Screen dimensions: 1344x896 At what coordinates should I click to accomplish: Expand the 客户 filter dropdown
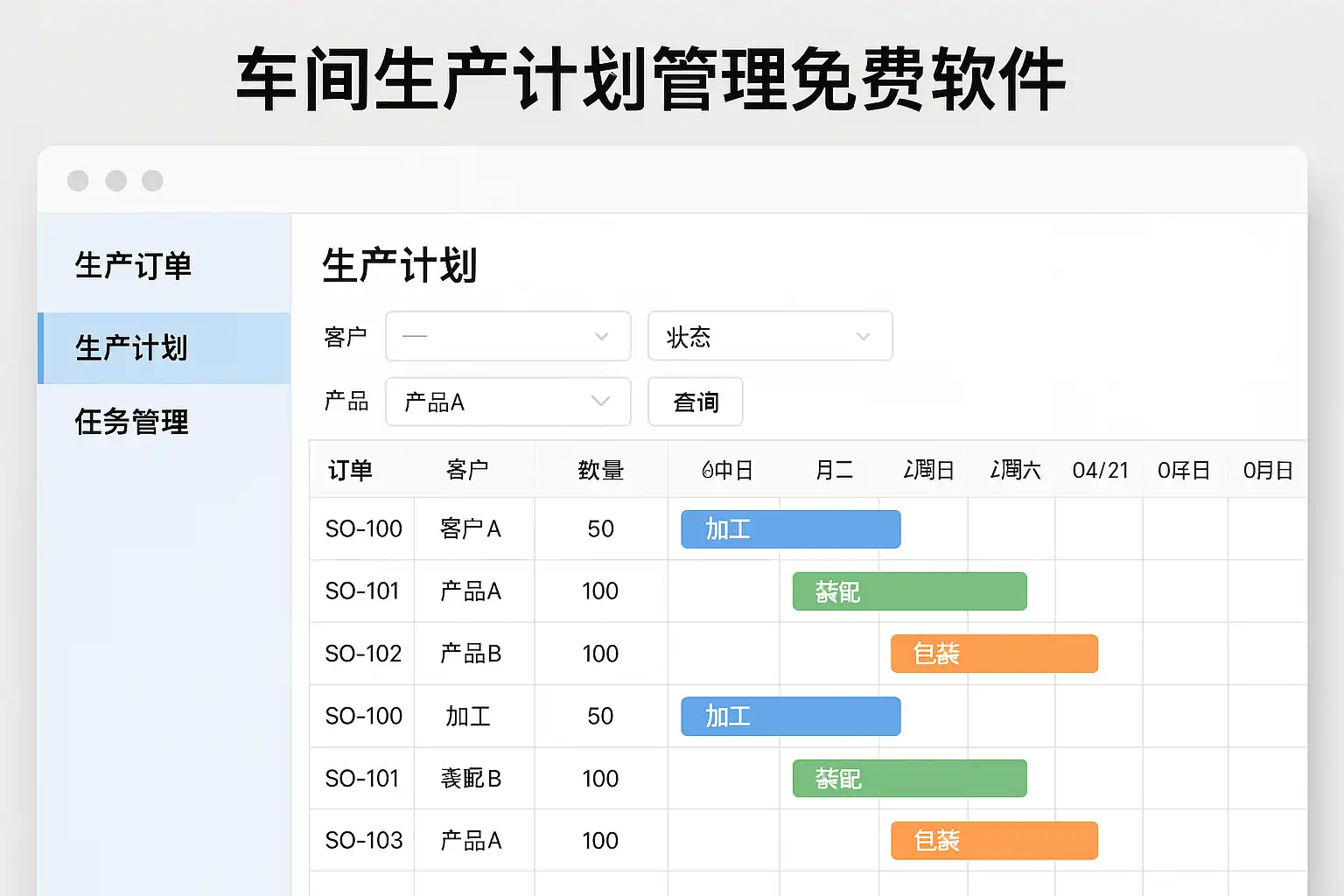coord(507,336)
